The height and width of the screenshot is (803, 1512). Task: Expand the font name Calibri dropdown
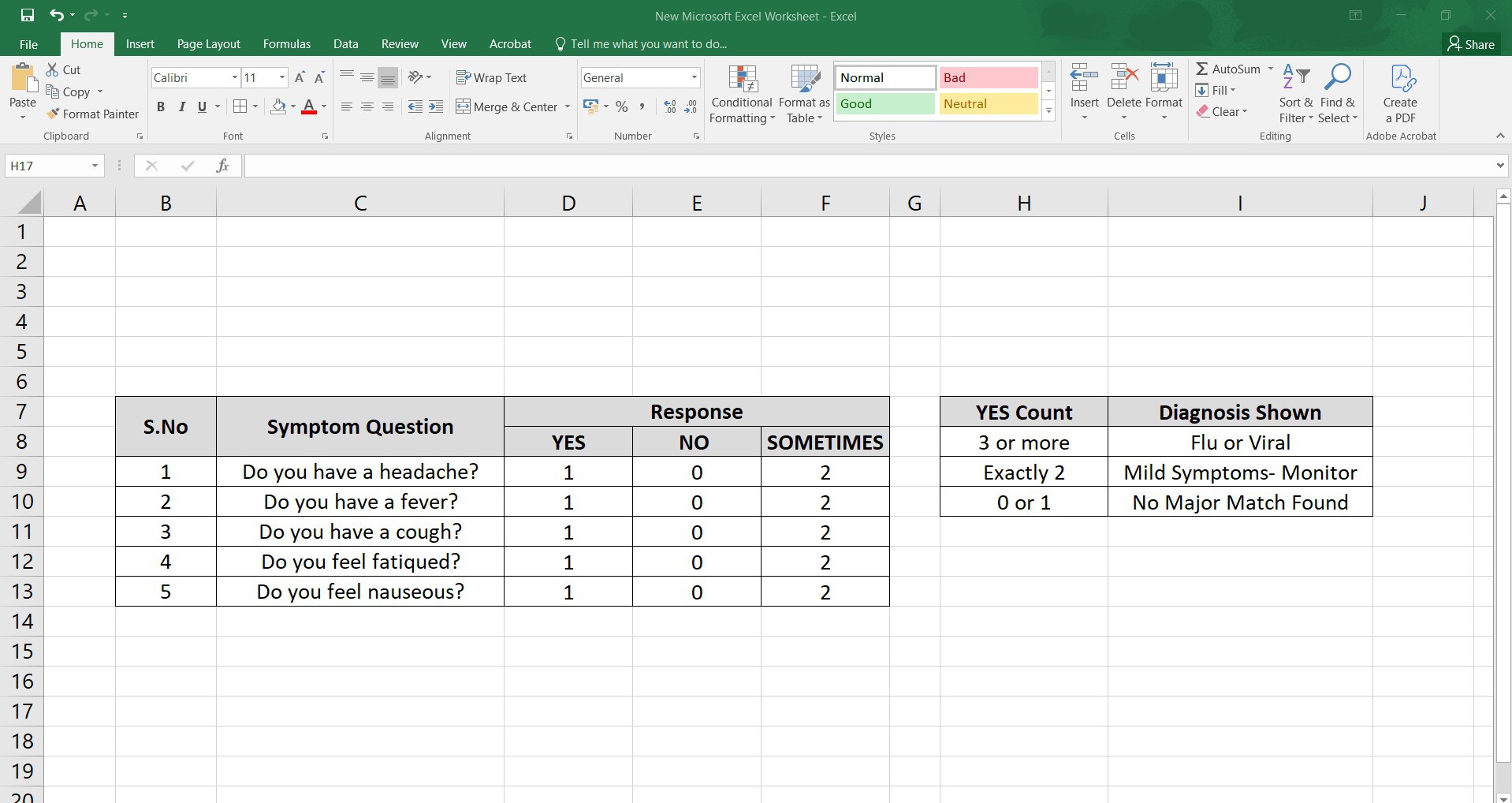(234, 77)
